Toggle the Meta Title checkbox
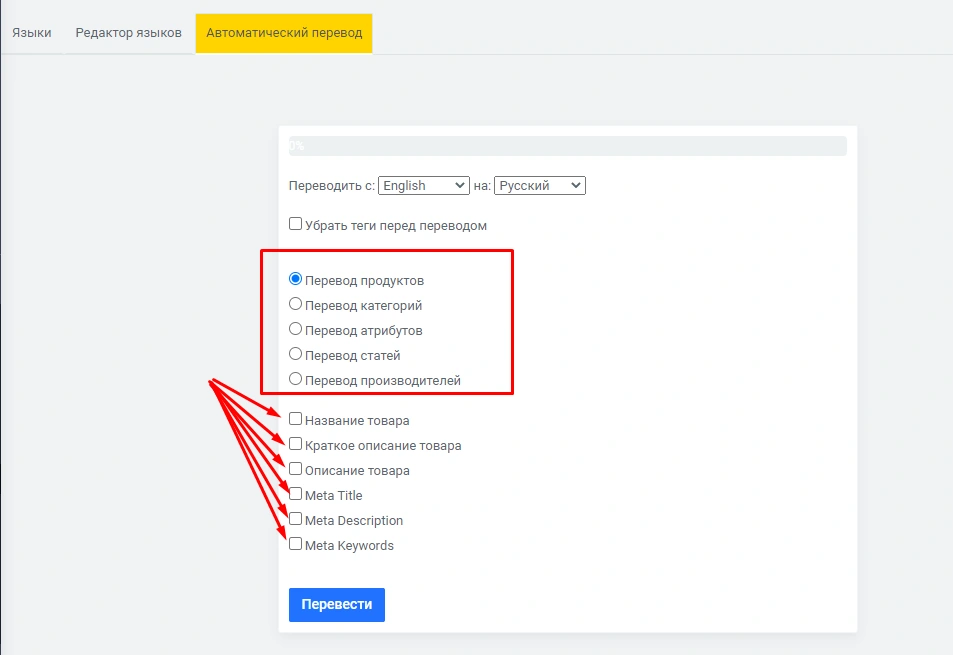This screenshot has width=953, height=655. pyautogui.click(x=295, y=494)
